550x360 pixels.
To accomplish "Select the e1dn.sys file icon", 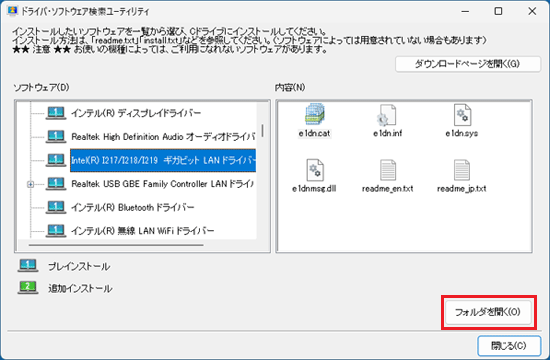I will [x=462, y=115].
